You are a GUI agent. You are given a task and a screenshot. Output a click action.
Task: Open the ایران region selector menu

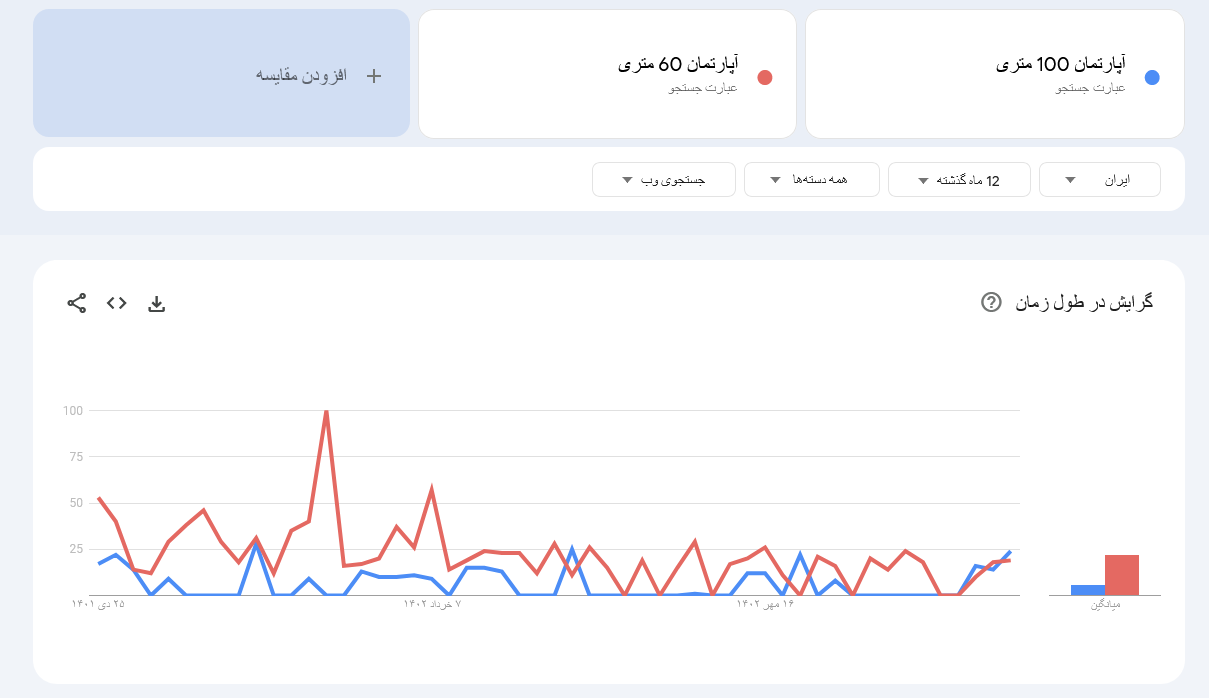pyautogui.click(x=1099, y=179)
